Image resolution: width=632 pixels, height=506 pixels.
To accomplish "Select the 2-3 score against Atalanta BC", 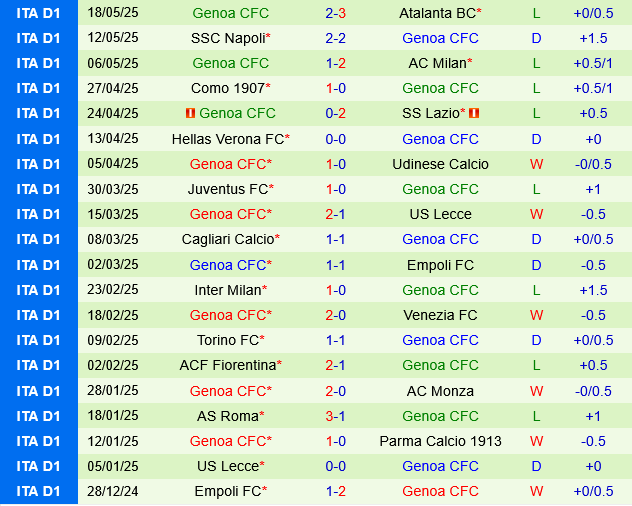I will (336, 12).
